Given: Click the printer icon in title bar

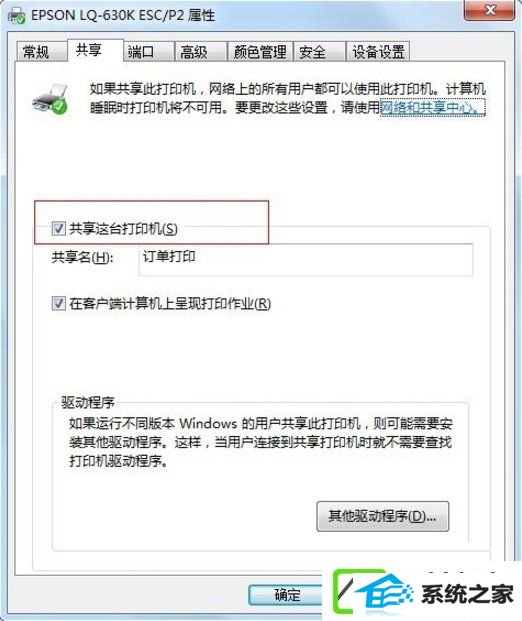Looking at the screenshot, I should (17, 16).
